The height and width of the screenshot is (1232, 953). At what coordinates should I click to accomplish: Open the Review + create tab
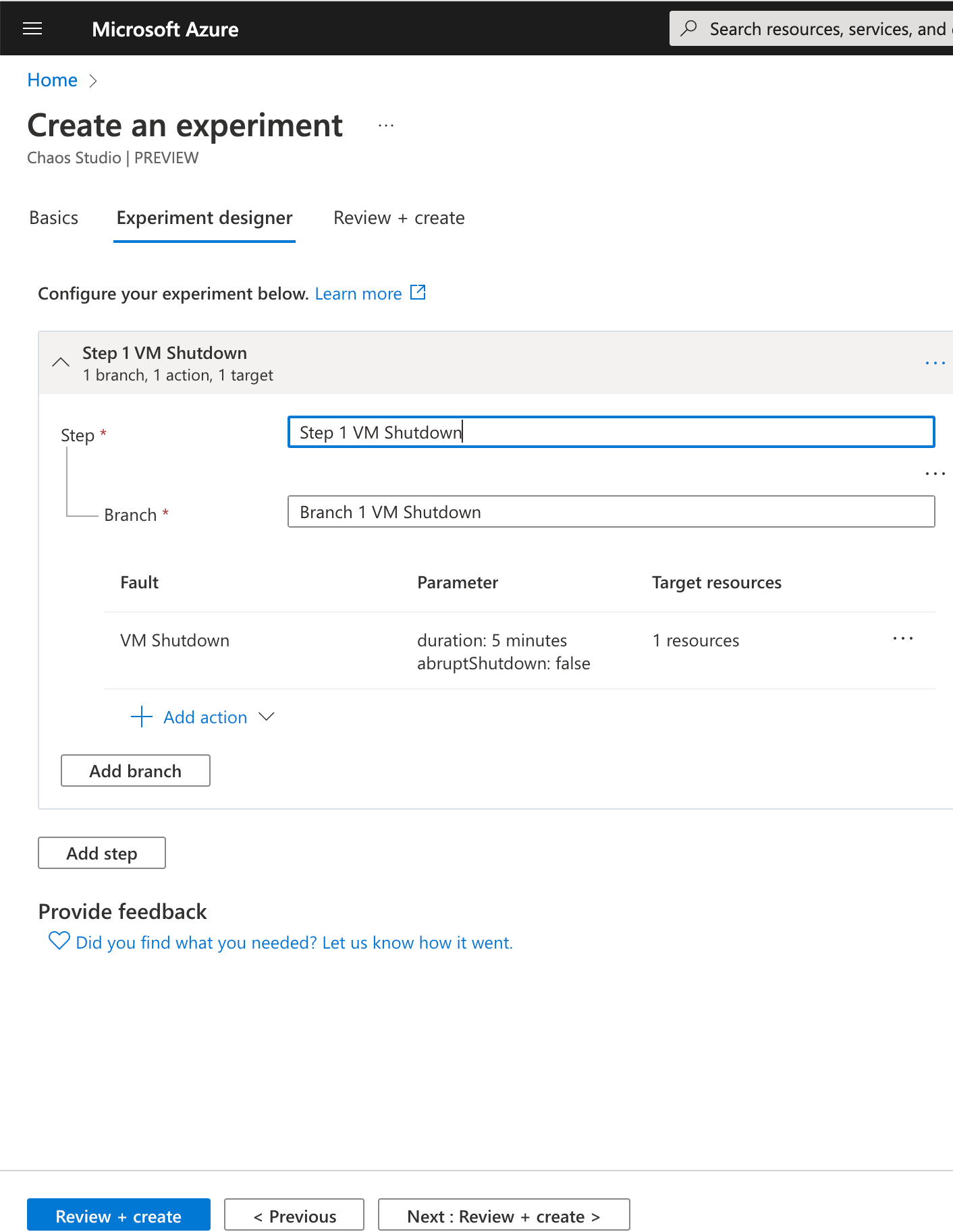[399, 218]
